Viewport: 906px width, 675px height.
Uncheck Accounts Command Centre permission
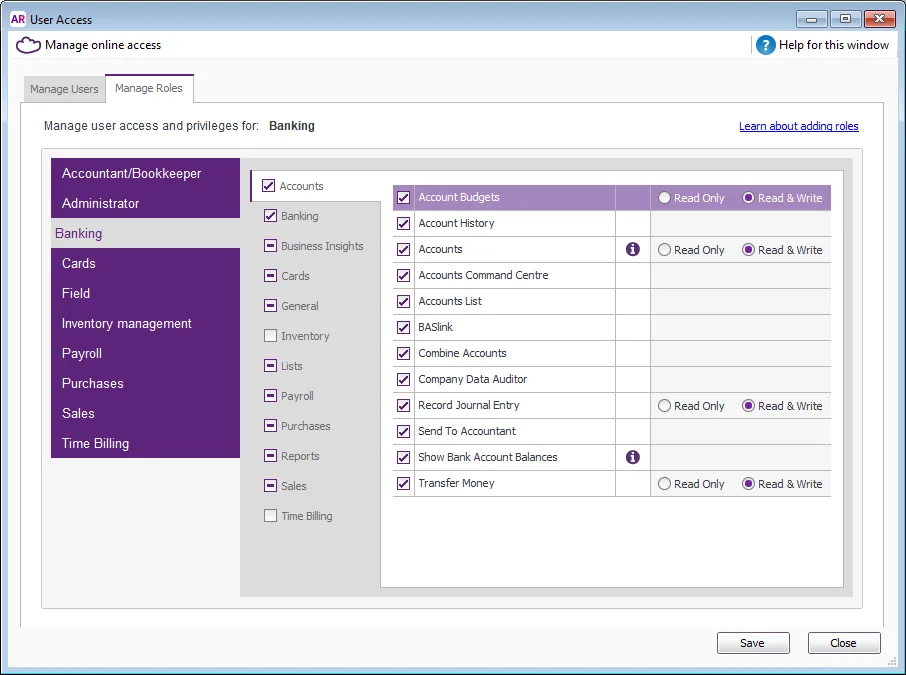coord(403,276)
